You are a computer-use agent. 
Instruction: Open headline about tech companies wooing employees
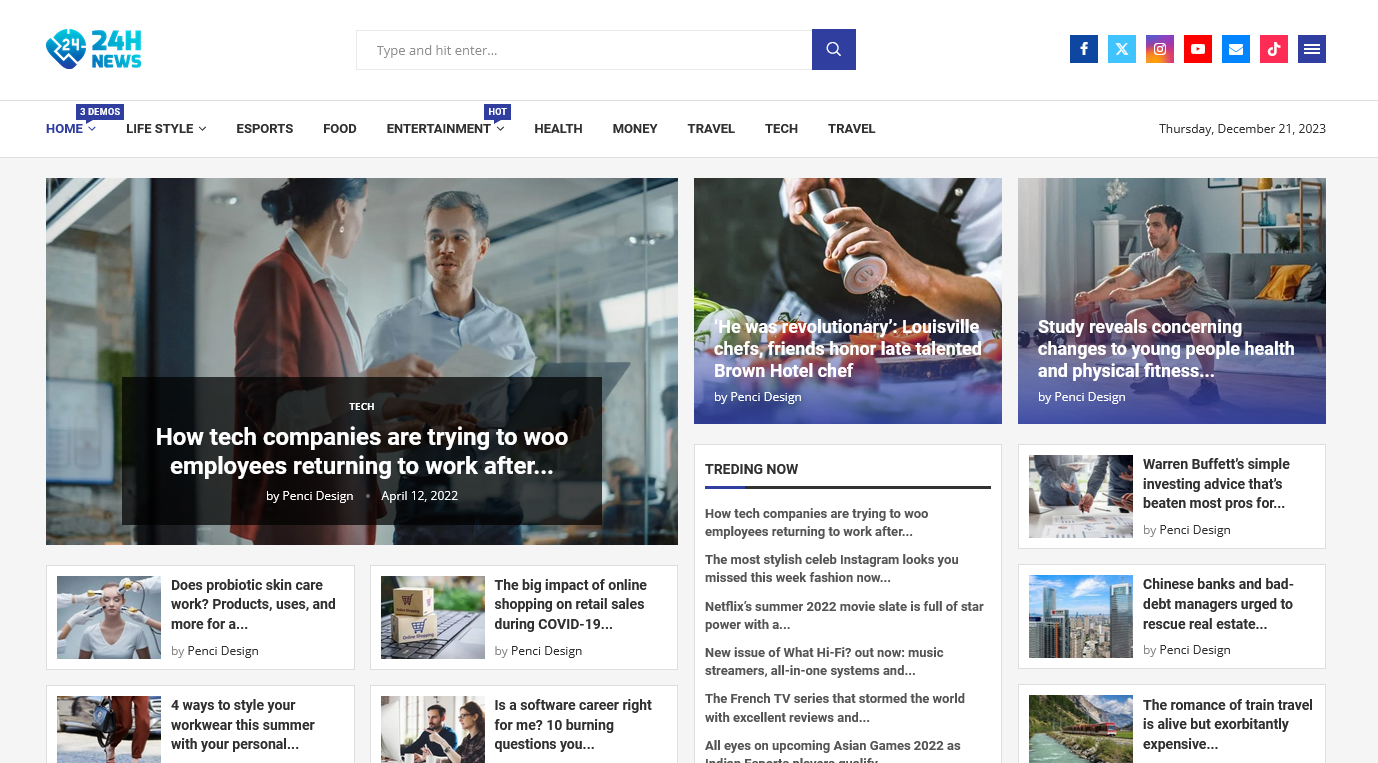click(362, 451)
